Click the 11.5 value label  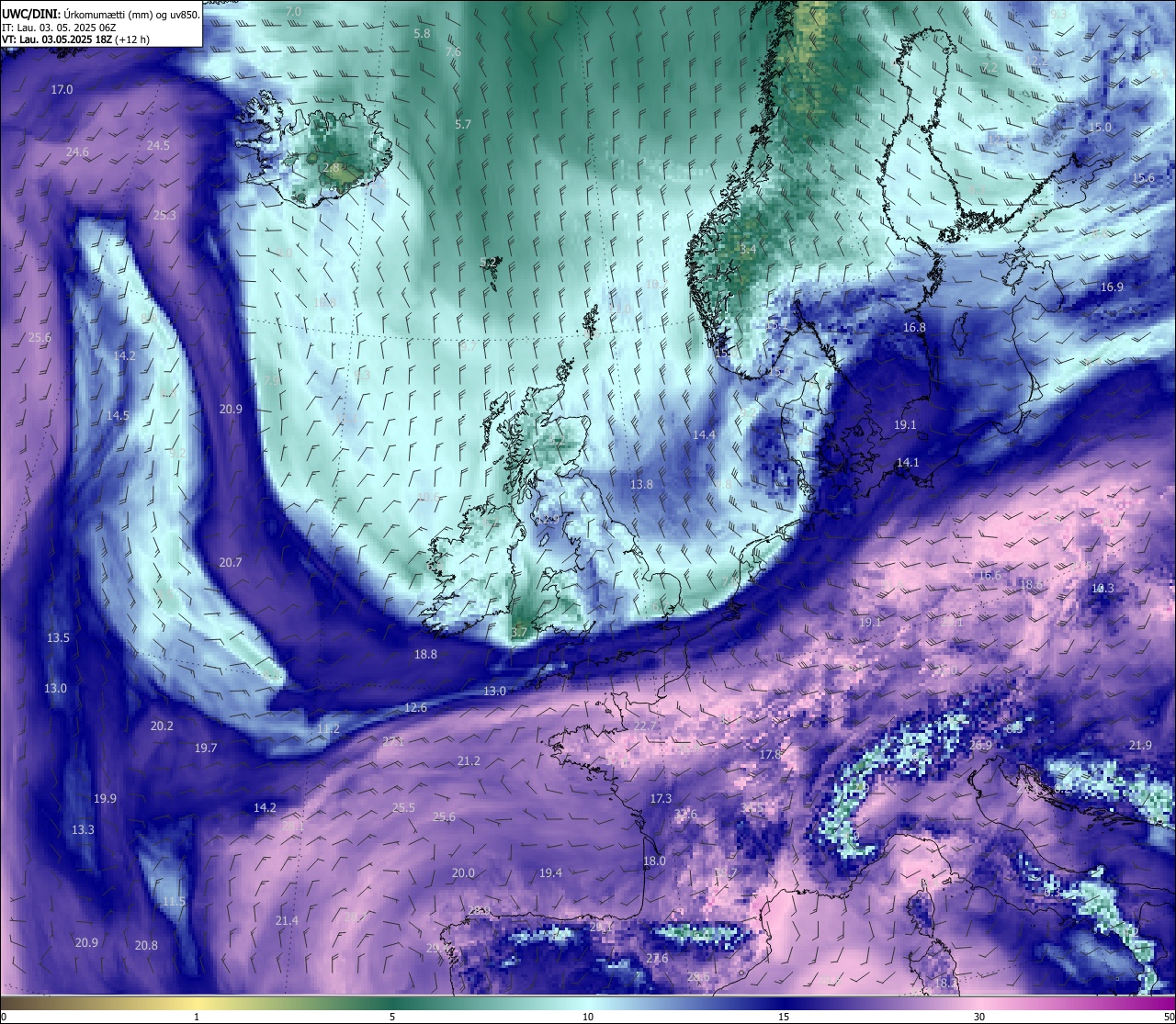(x=174, y=901)
